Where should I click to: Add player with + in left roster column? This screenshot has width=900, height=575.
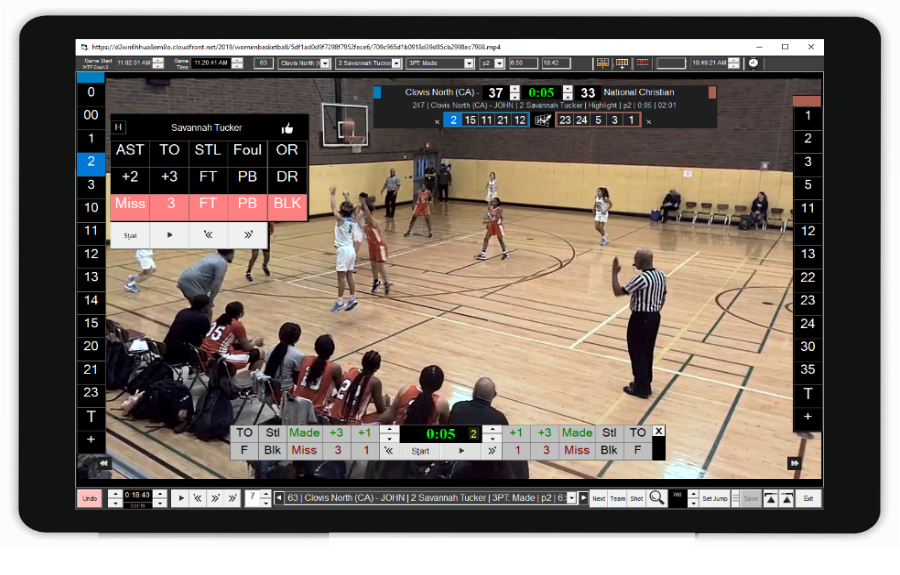point(91,440)
